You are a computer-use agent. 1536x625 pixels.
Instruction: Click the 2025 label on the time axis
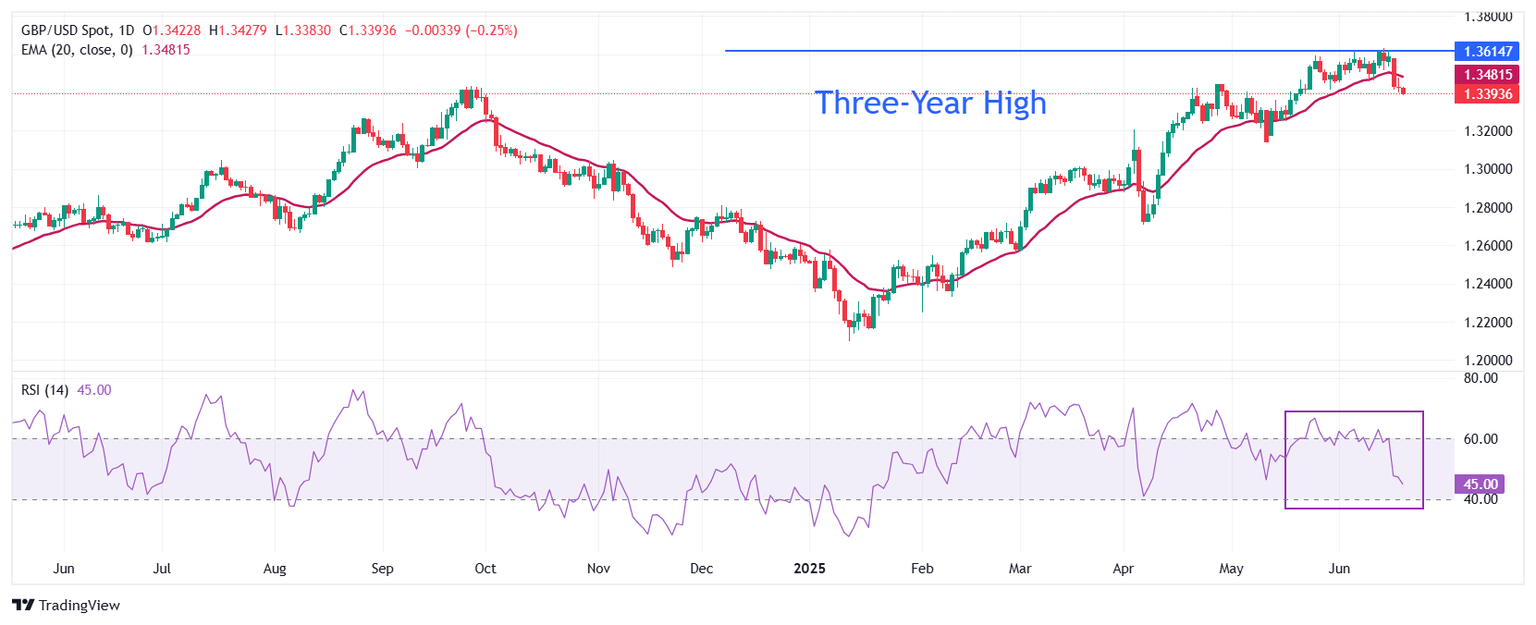tap(809, 568)
